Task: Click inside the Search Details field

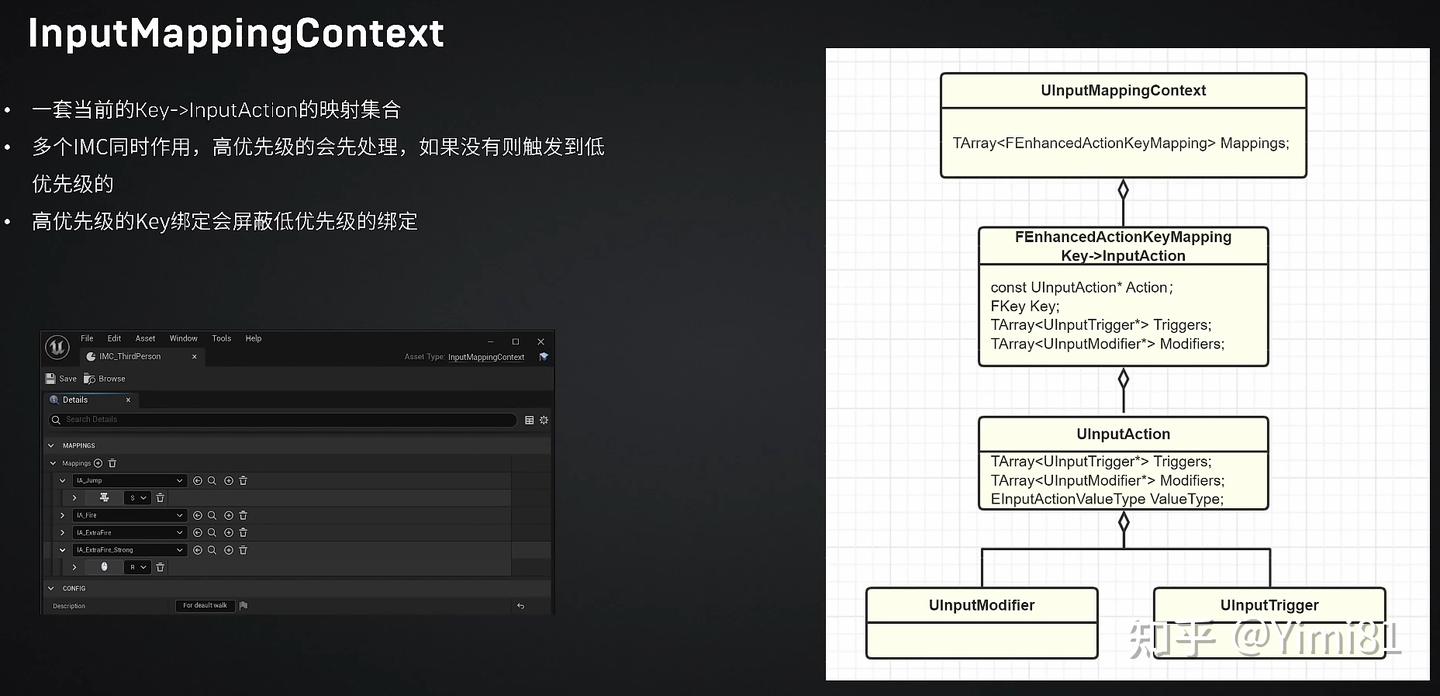Action: pos(148,420)
